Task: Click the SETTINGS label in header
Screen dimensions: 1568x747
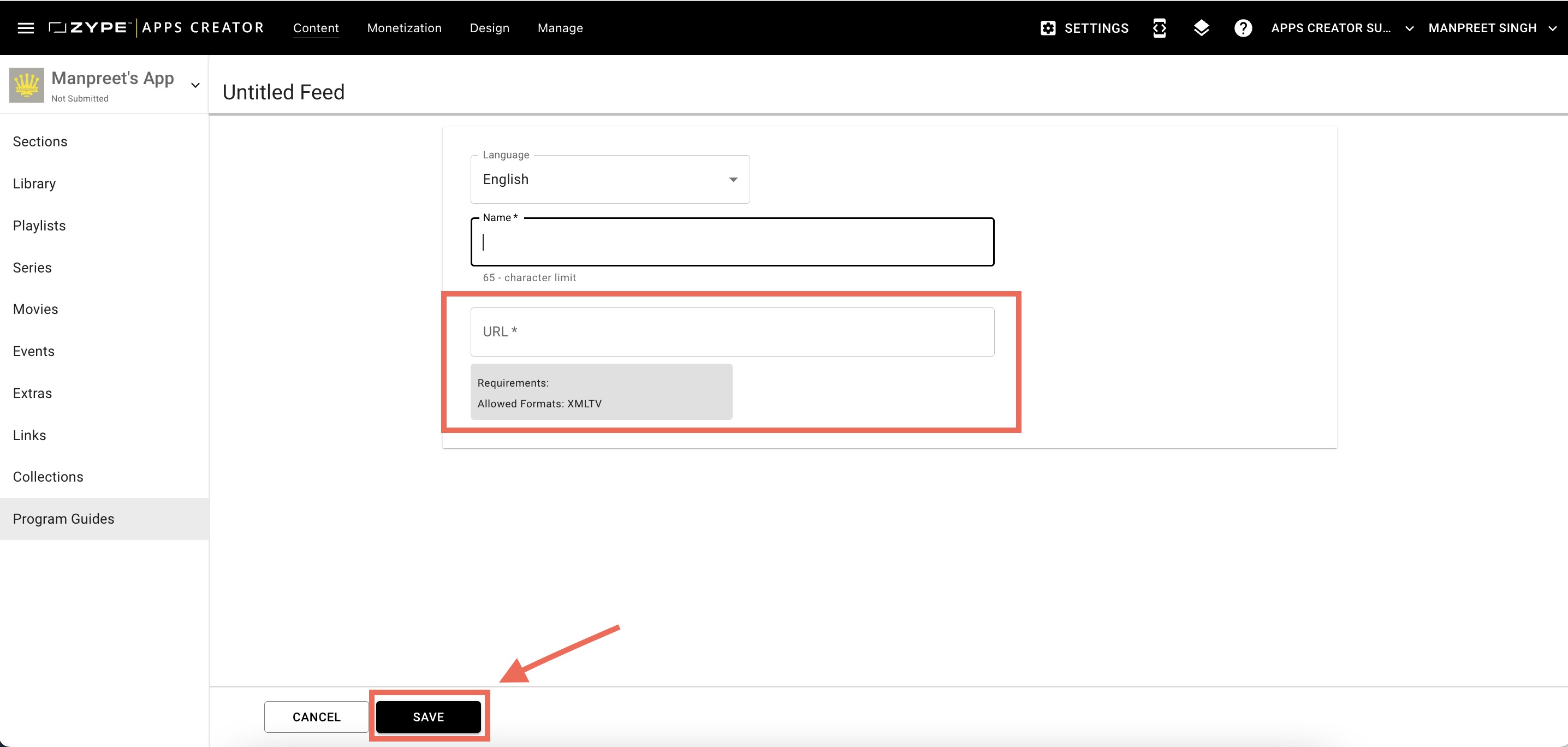Action: (1096, 28)
